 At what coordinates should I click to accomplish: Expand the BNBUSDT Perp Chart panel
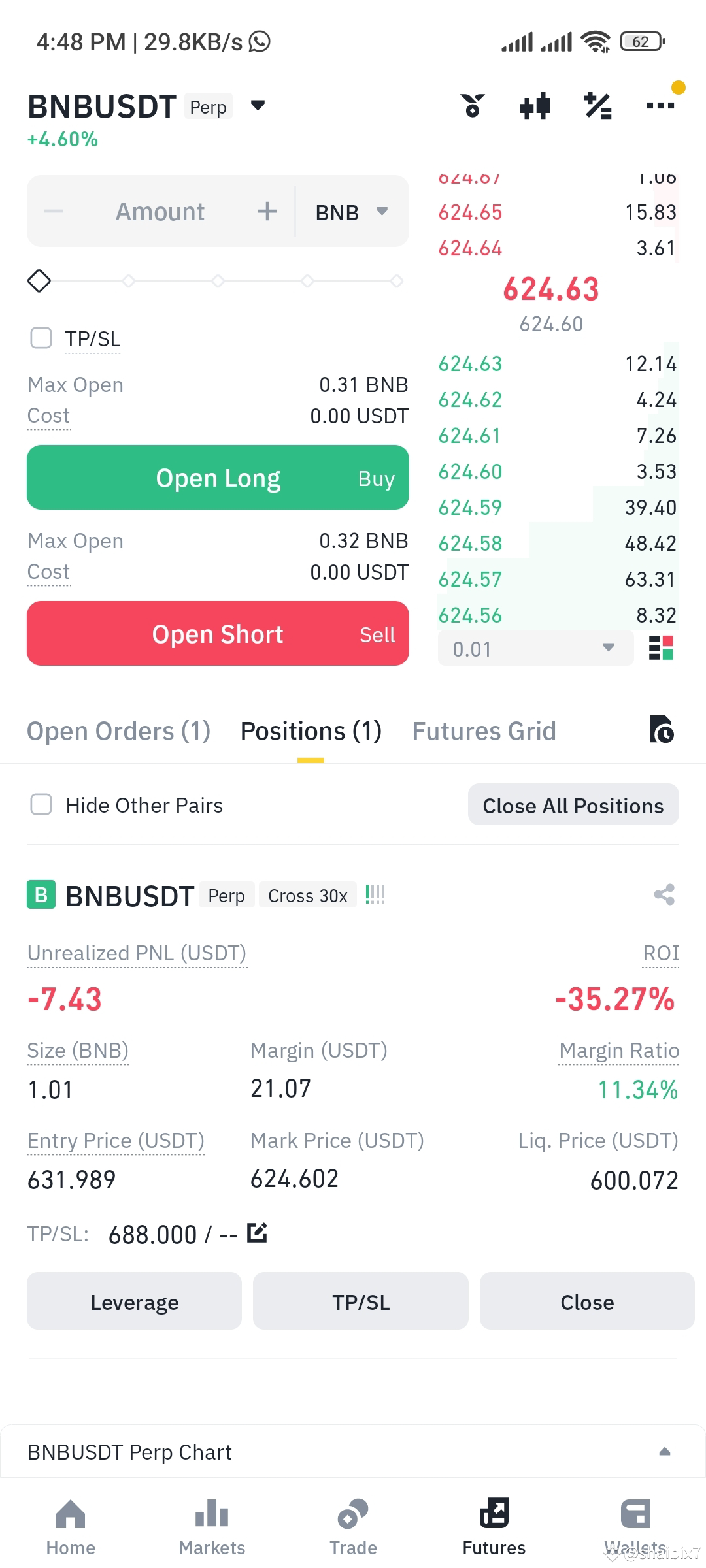(665, 1452)
